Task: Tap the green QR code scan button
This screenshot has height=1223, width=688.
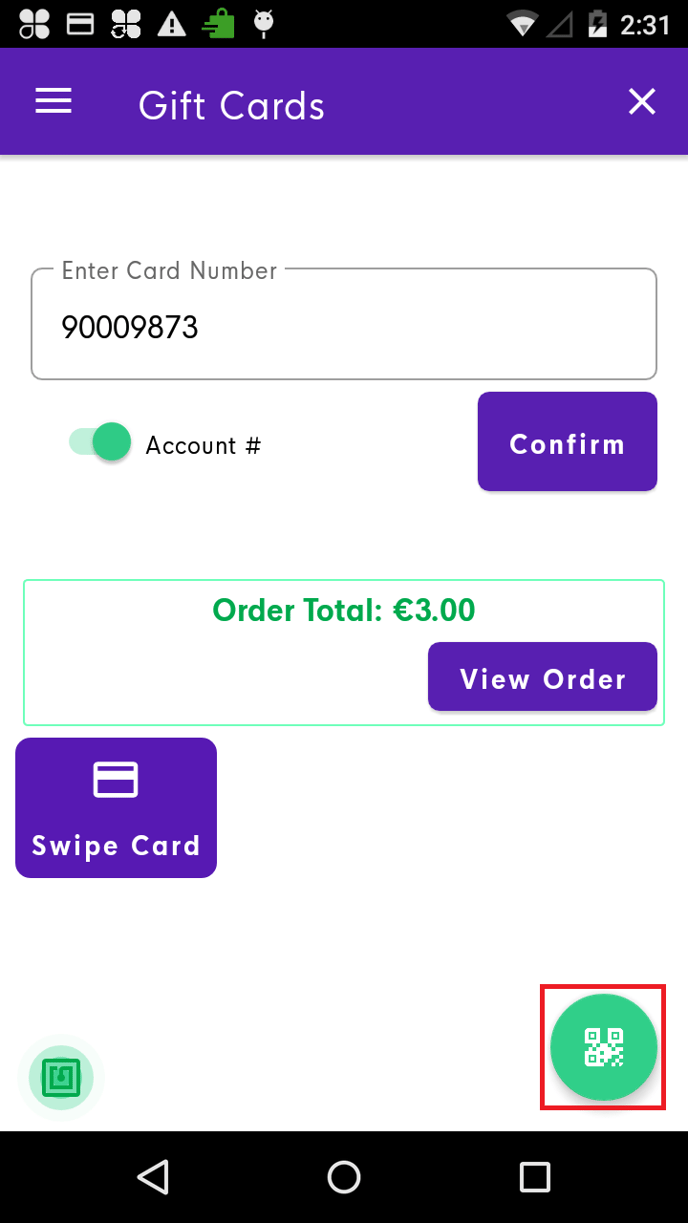Action: tap(602, 1047)
